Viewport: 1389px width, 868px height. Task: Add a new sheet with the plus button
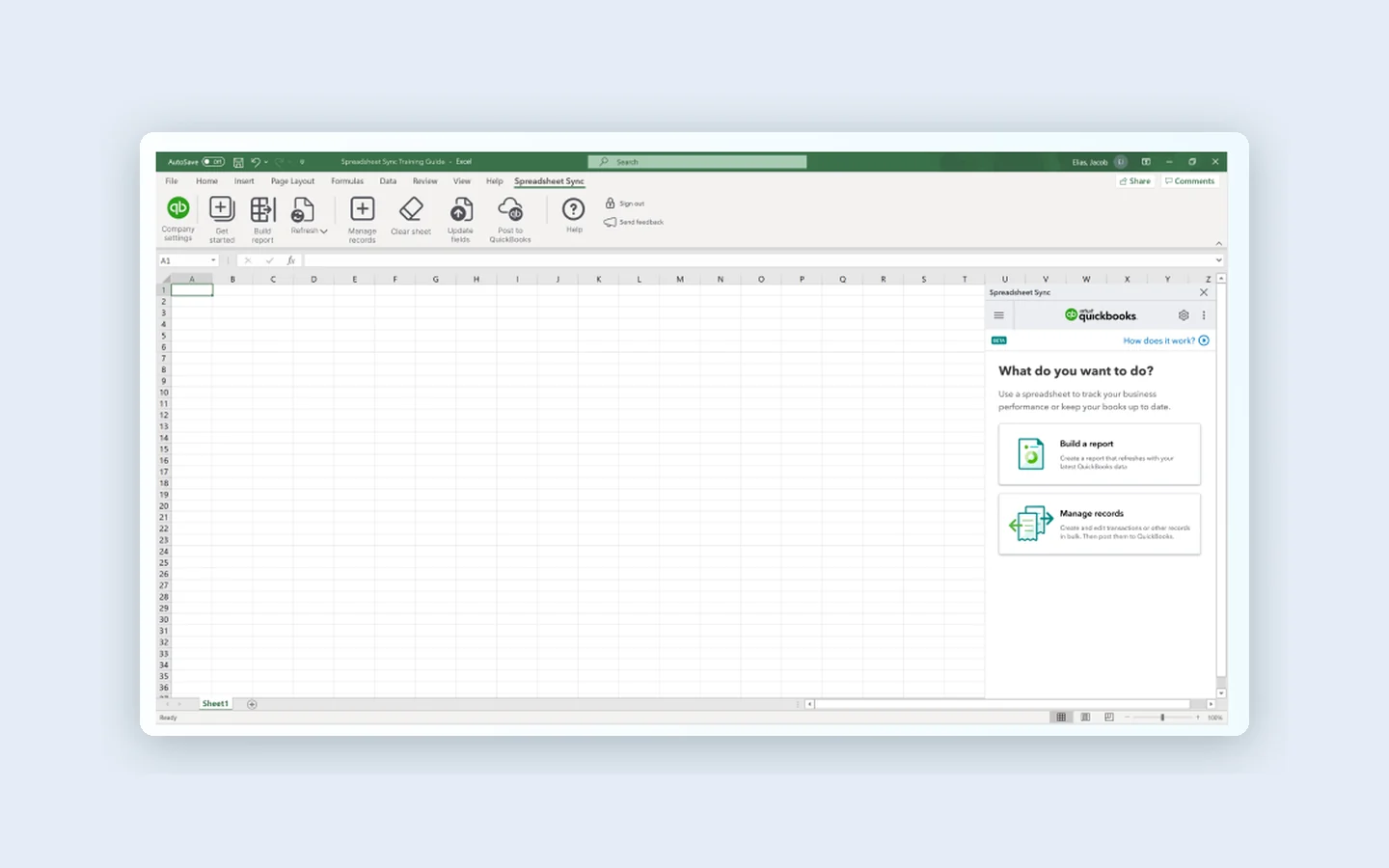tap(252, 704)
